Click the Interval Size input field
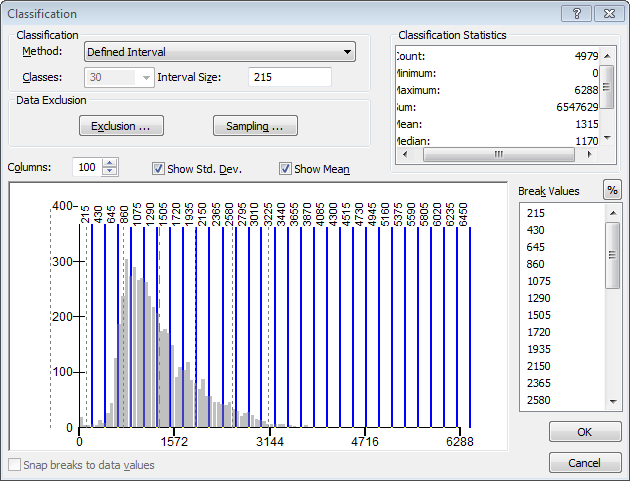The width and height of the screenshot is (630, 481). click(289, 77)
